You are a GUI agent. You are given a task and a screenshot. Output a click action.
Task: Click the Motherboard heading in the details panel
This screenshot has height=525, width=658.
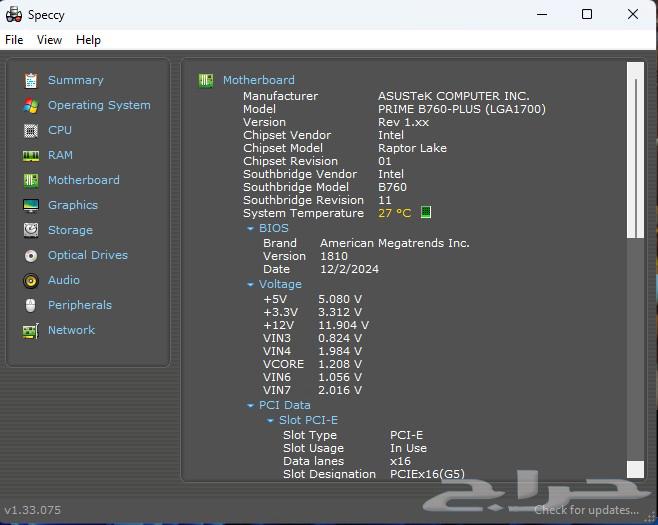pos(258,80)
